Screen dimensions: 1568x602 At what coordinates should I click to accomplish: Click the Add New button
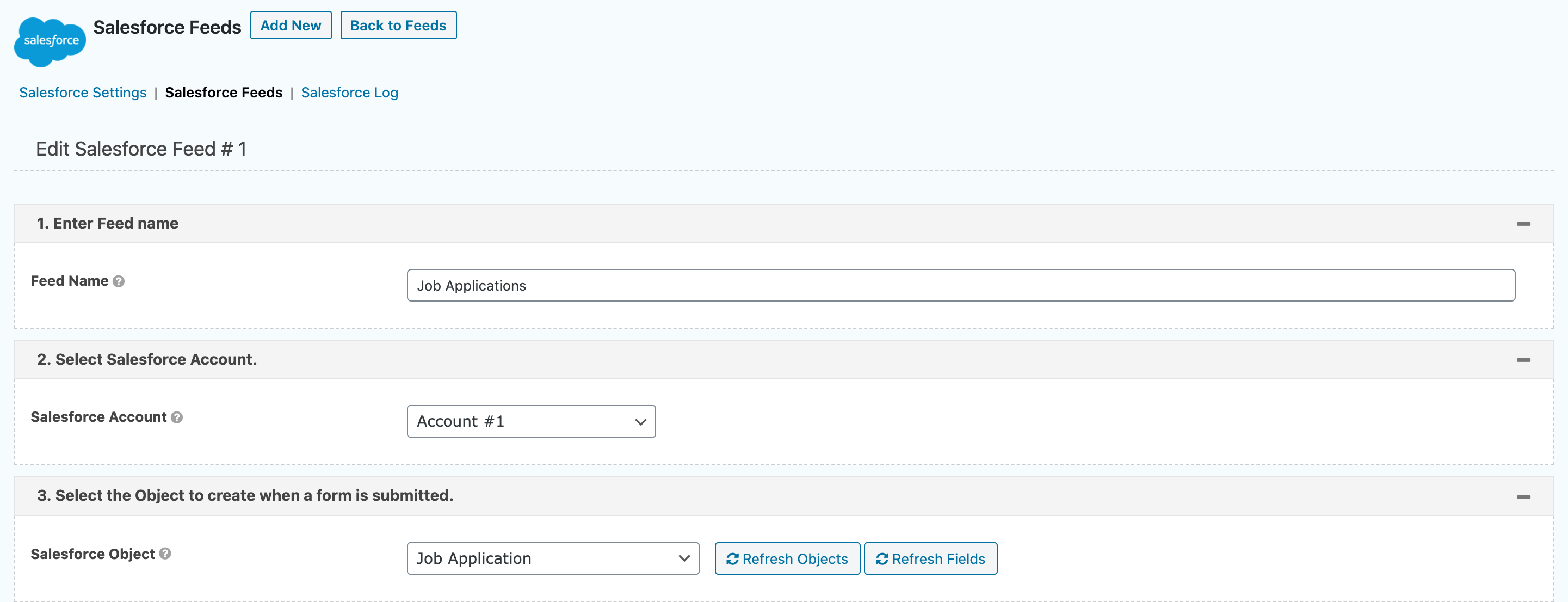291,26
